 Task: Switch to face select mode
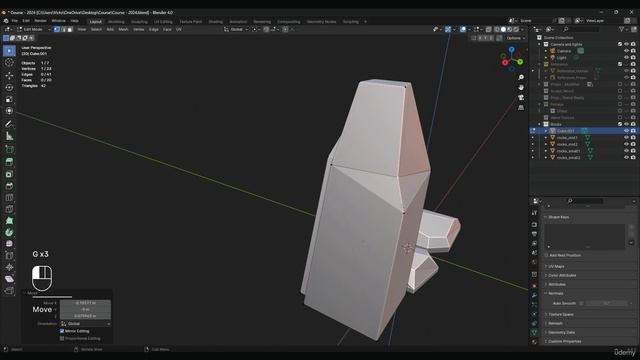[x=70, y=29]
